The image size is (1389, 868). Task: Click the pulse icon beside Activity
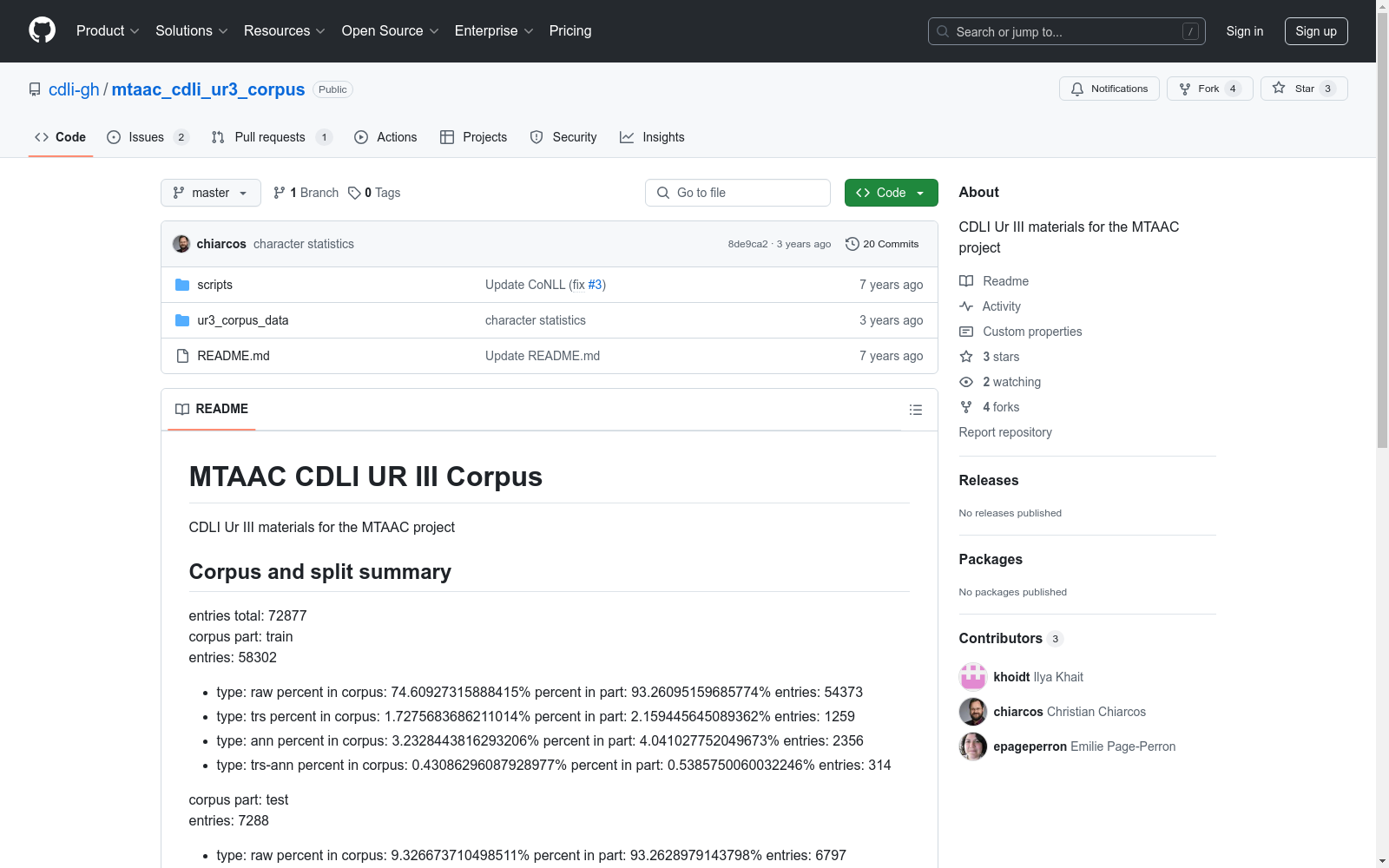pos(966,306)
